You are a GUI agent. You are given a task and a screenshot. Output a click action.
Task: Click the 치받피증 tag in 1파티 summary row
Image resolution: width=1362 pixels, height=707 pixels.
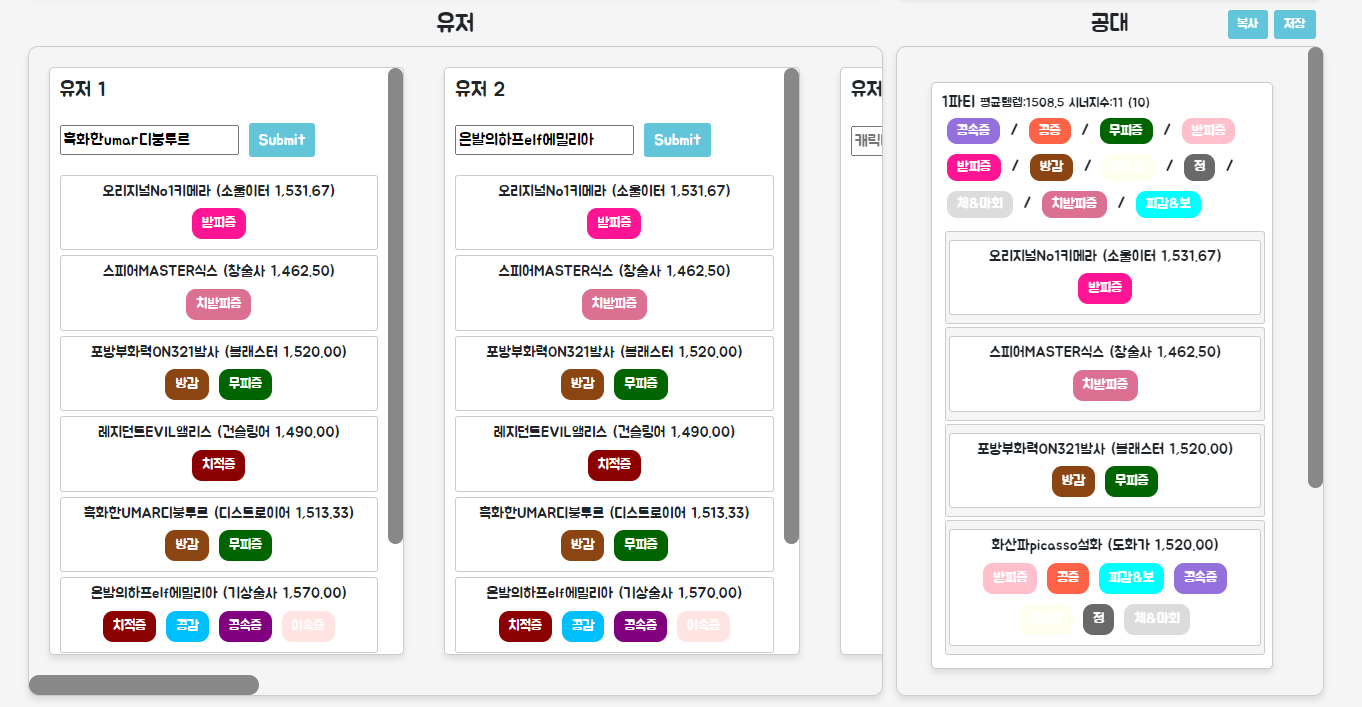coord(1074,204)
